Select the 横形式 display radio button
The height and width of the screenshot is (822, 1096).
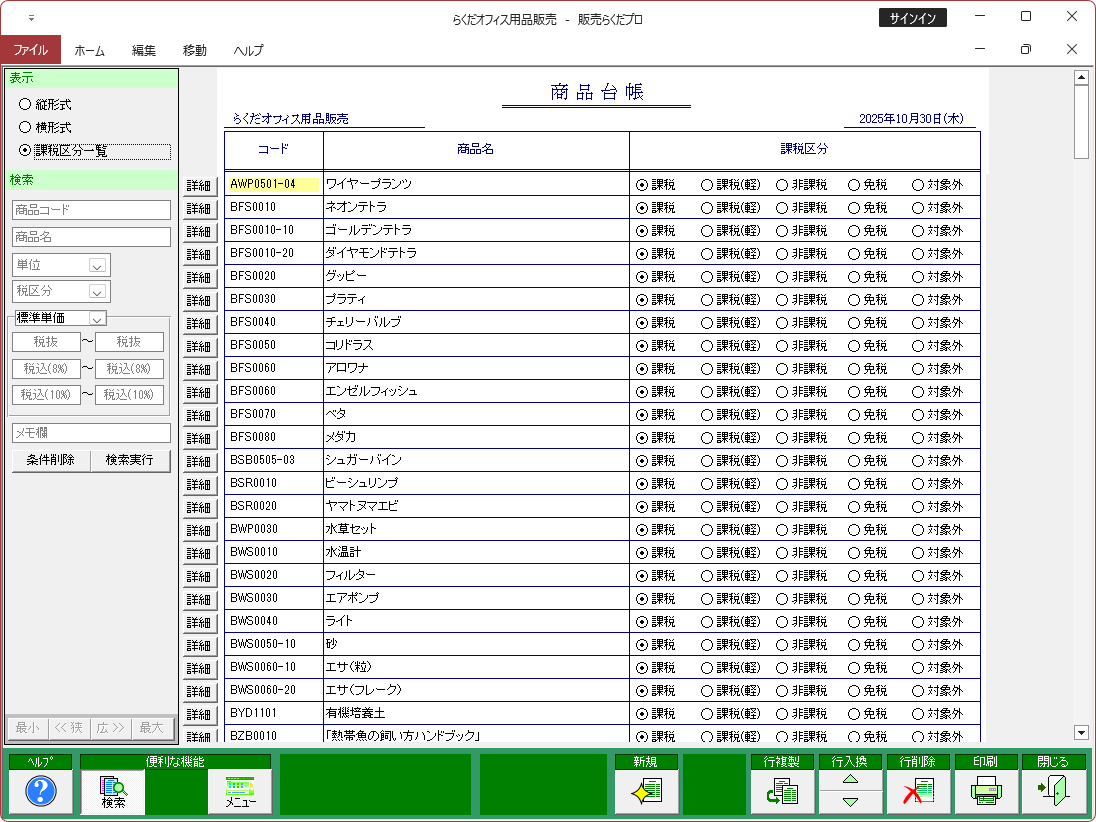pos(25,128)
